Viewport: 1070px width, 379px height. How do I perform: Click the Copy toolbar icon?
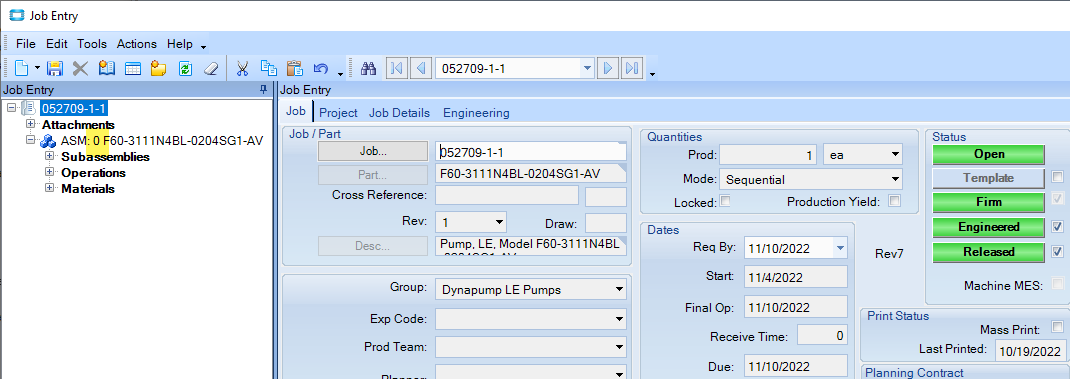click(x=269, y=68)
